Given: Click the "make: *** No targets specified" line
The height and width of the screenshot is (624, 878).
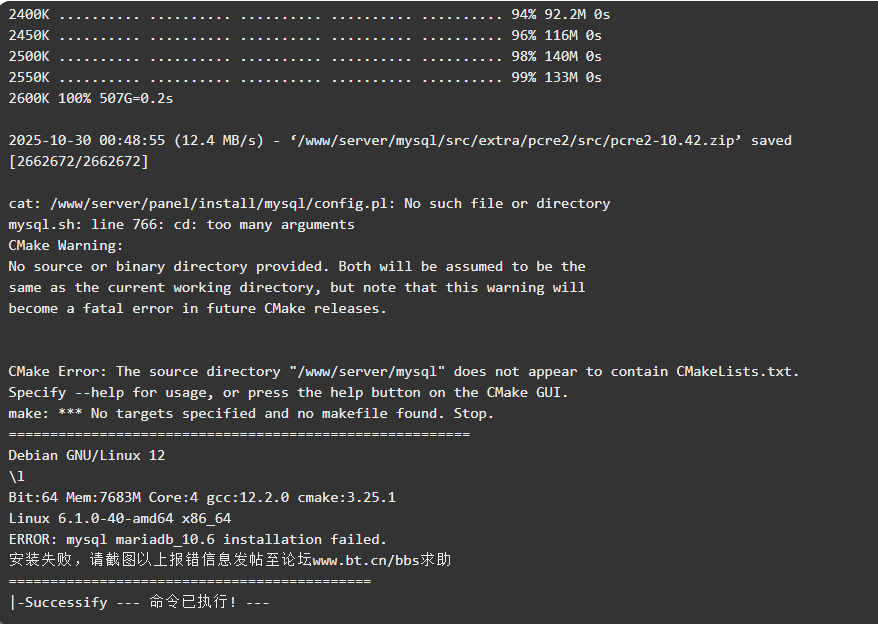Looking at the screenshot, I should point(251,413).
